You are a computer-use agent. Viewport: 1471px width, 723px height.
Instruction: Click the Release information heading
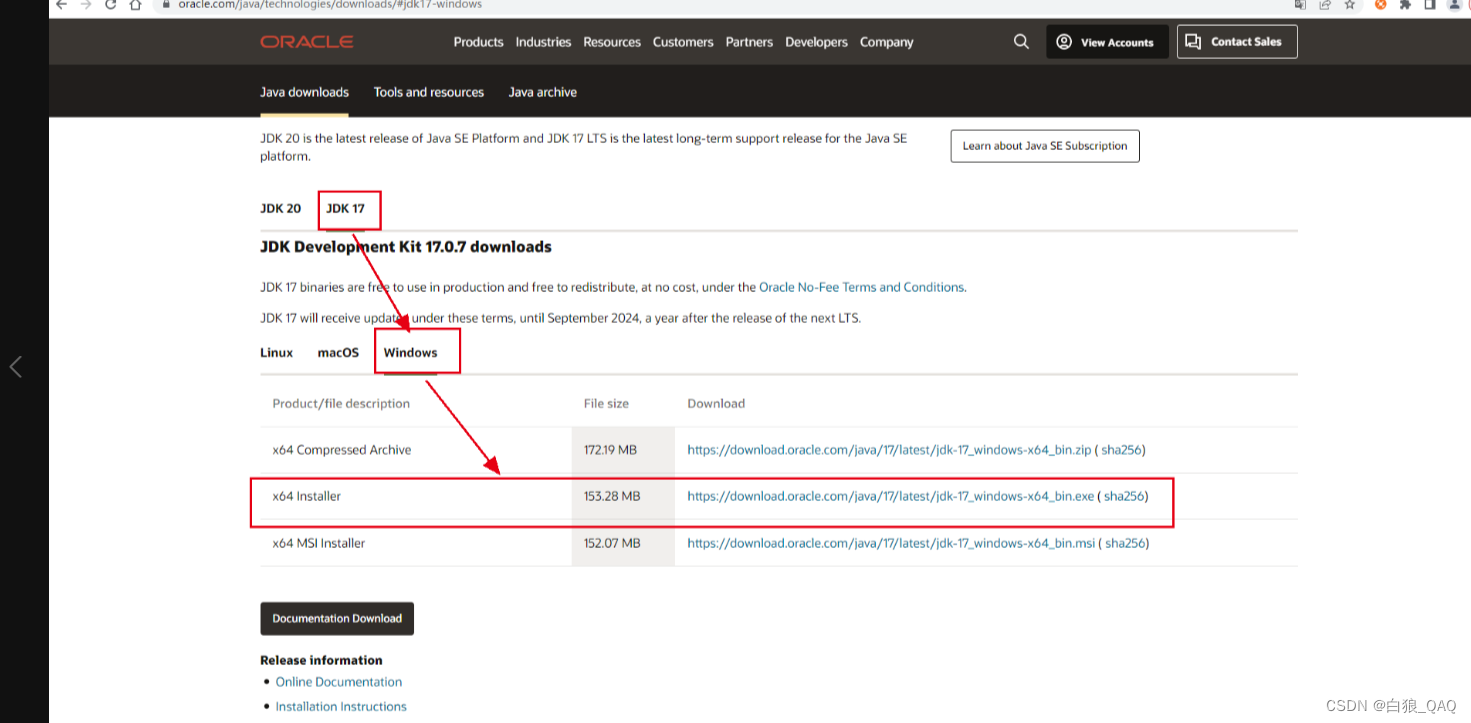point(321,660)
